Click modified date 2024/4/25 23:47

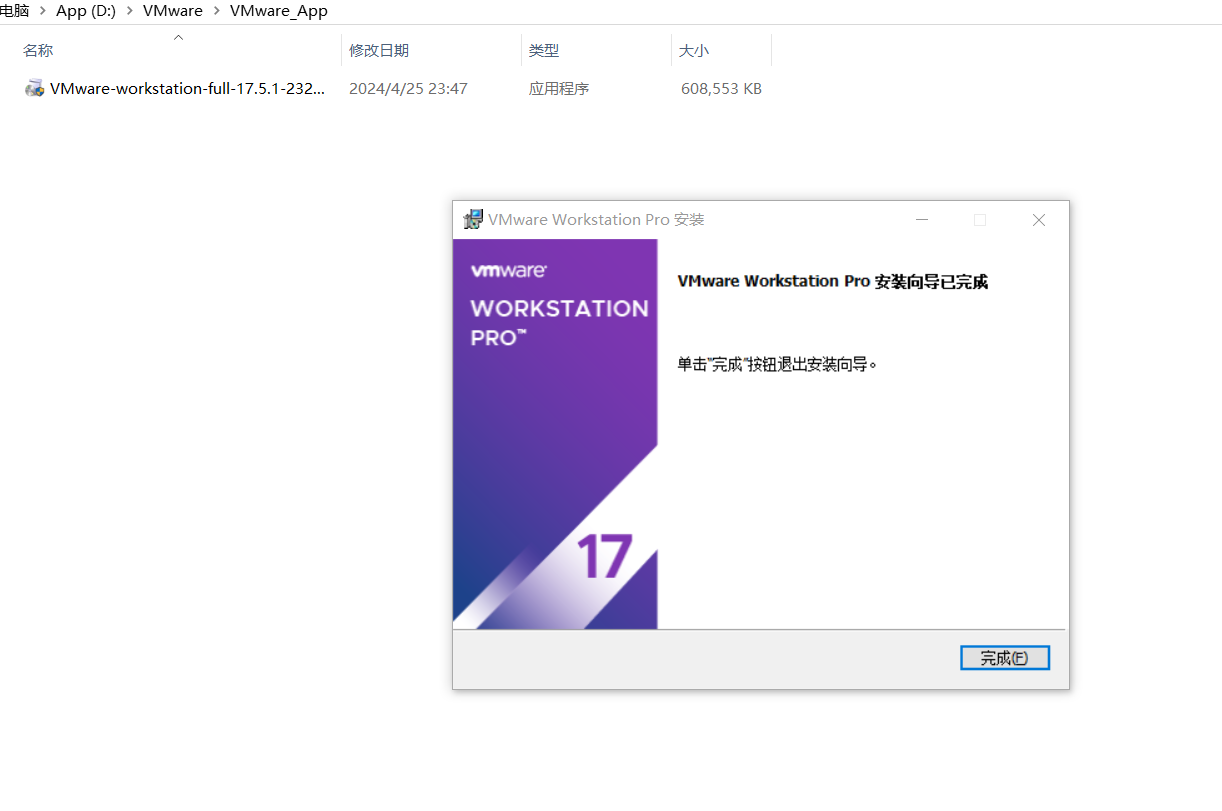(408, 88)
